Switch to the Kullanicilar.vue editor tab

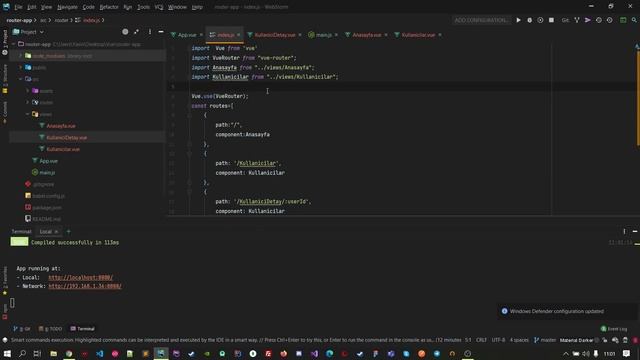pyautogui.click(x=418, y=35)
